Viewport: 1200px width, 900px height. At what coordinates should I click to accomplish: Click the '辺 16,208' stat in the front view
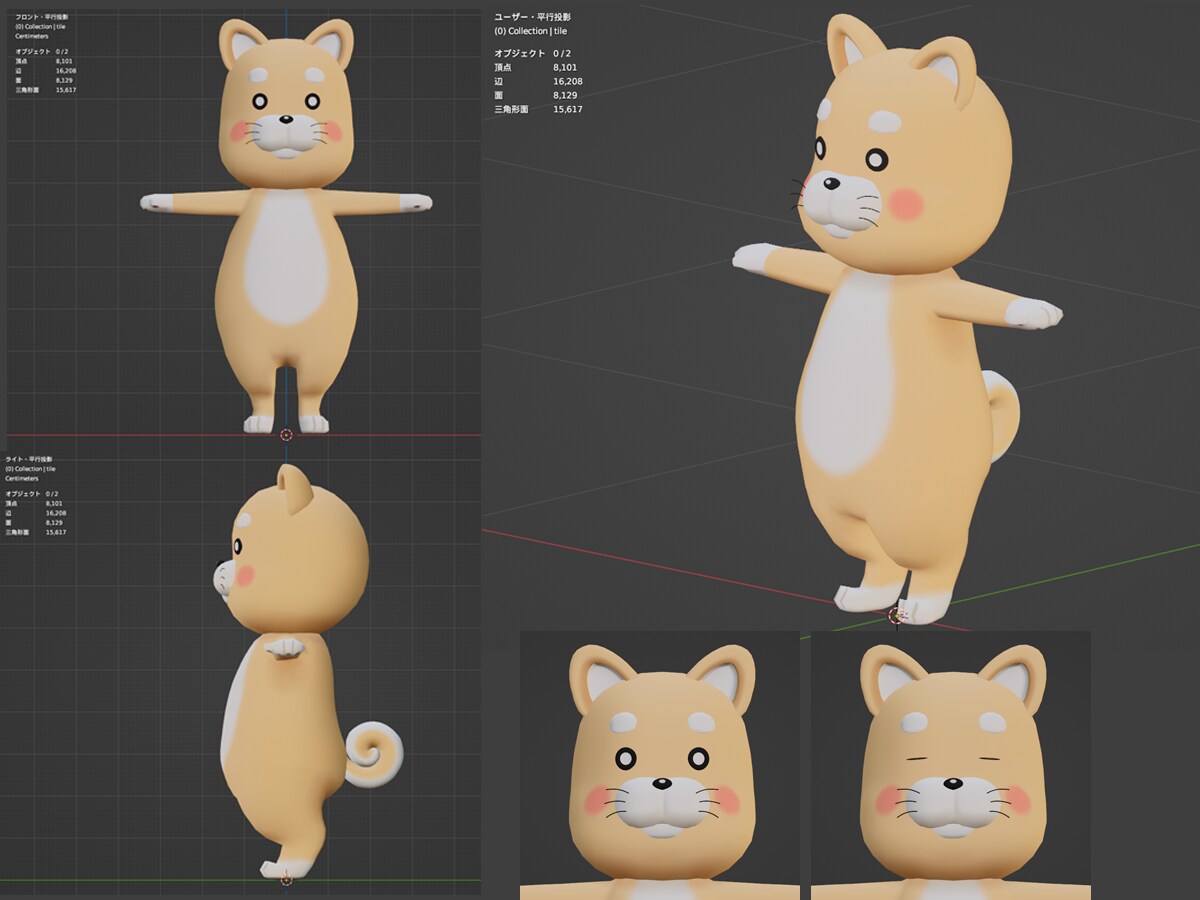[x=45, y=71]
